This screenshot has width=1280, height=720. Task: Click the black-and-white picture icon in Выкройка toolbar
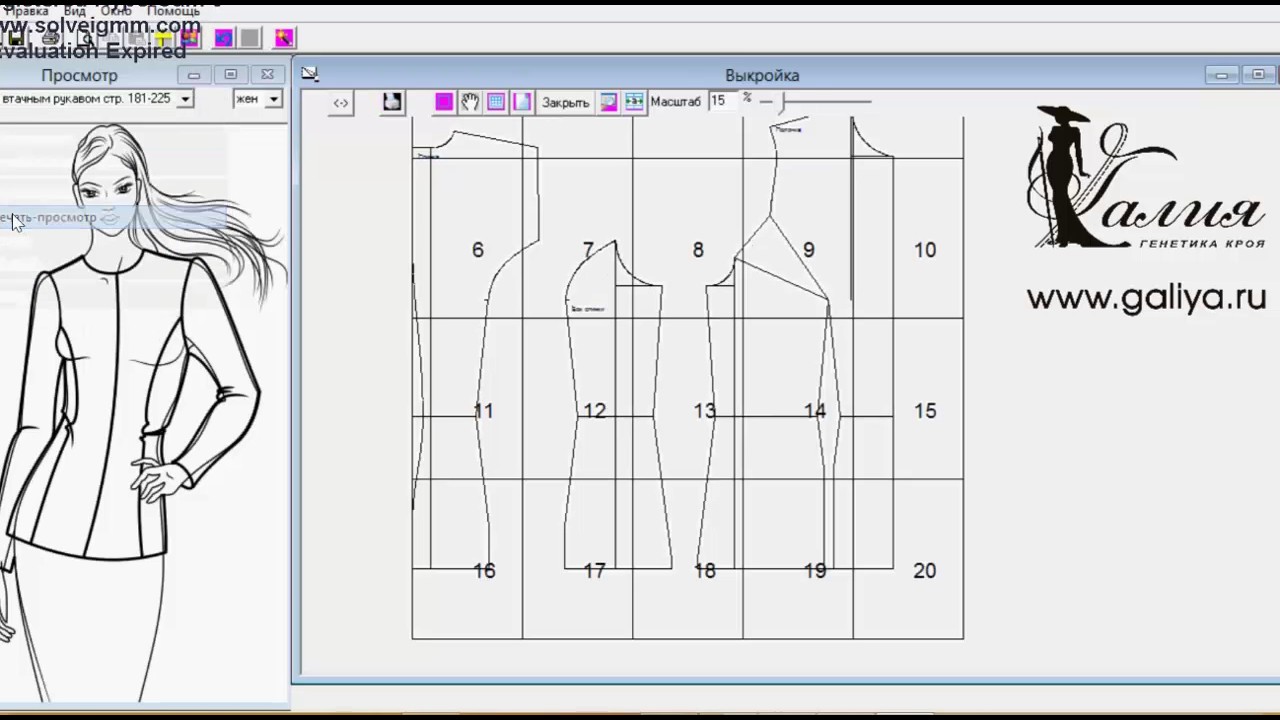[392, 102]
